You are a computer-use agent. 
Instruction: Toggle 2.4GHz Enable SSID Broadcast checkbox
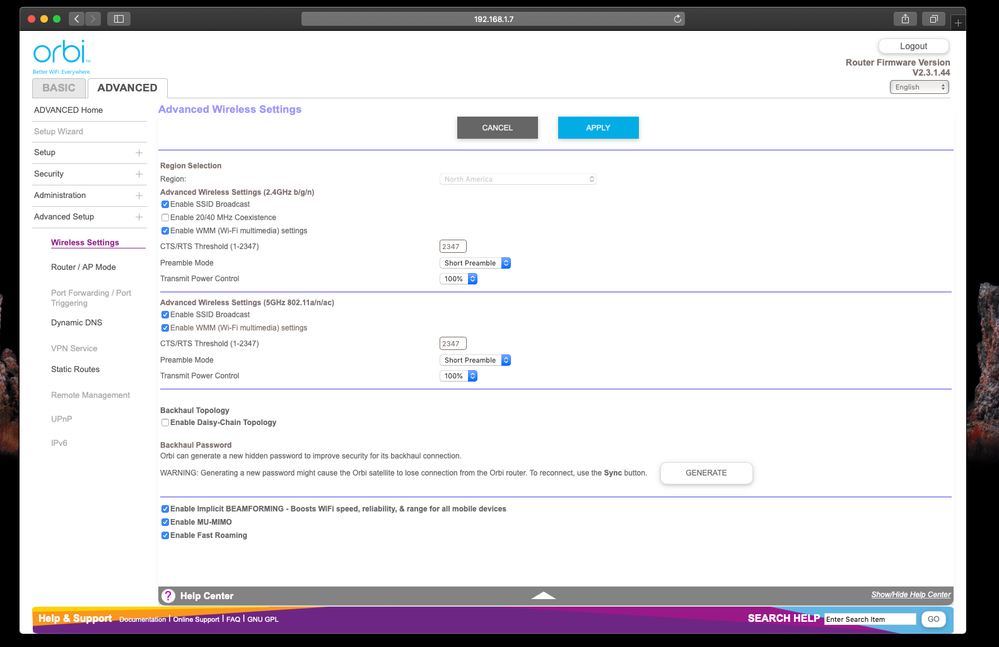pos(165,204)
